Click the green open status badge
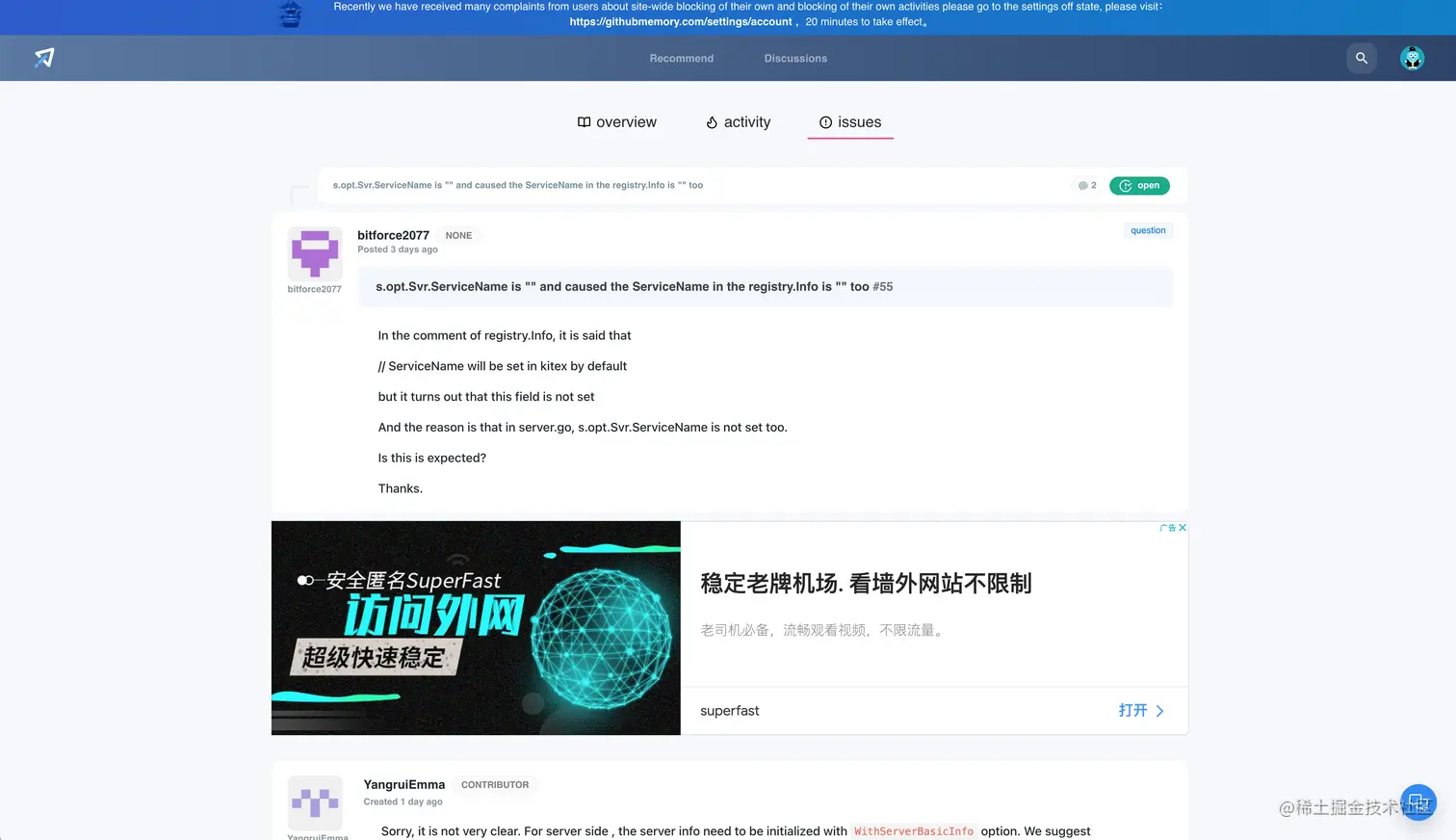The image size is (1456, 840). click(x=1139, y=186)
